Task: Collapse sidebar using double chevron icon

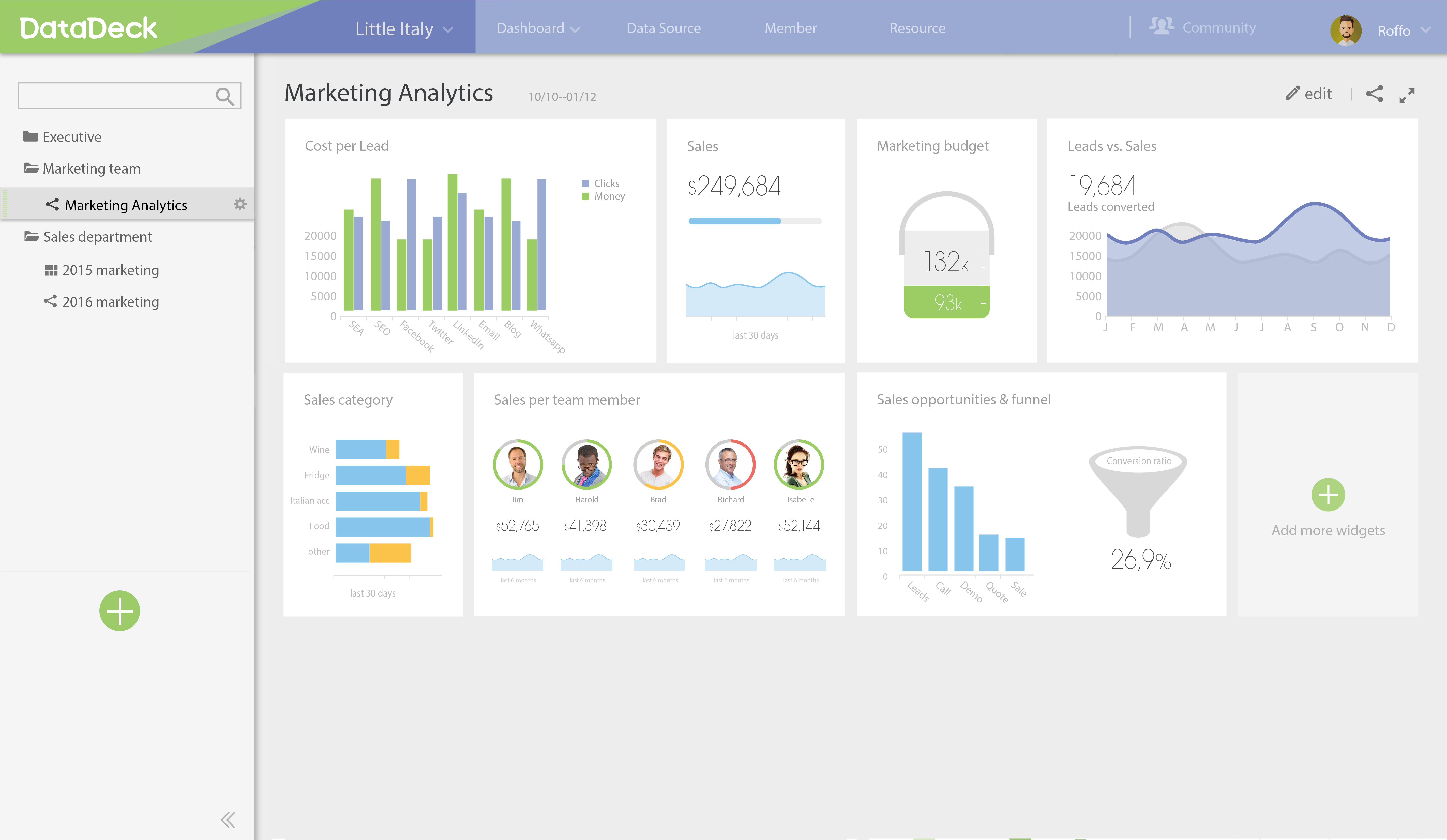Action: [228, 819]
